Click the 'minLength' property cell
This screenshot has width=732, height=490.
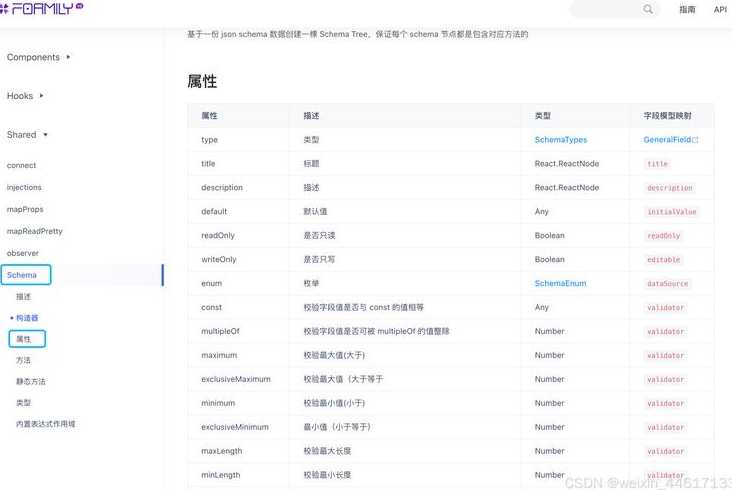239,475
